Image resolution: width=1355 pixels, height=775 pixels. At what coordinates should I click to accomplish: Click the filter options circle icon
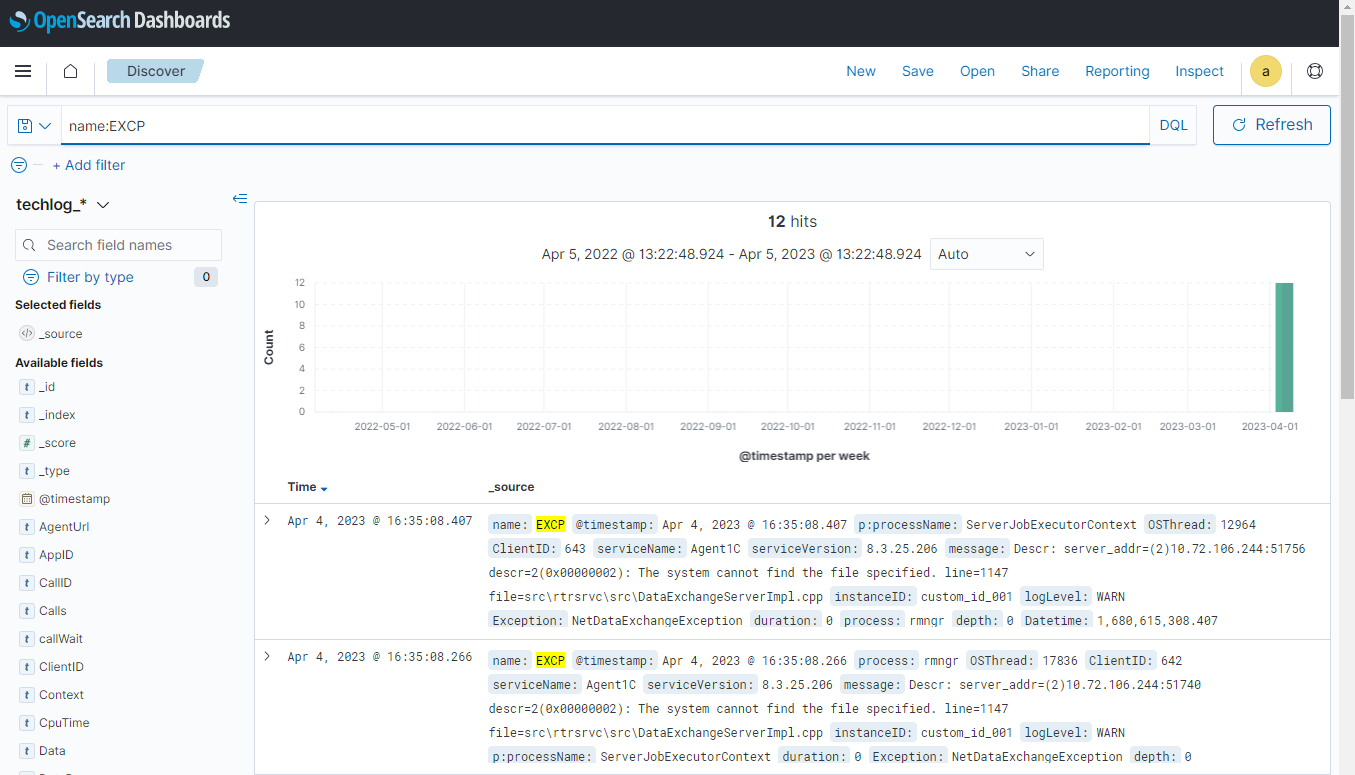(x=18, y=165)
